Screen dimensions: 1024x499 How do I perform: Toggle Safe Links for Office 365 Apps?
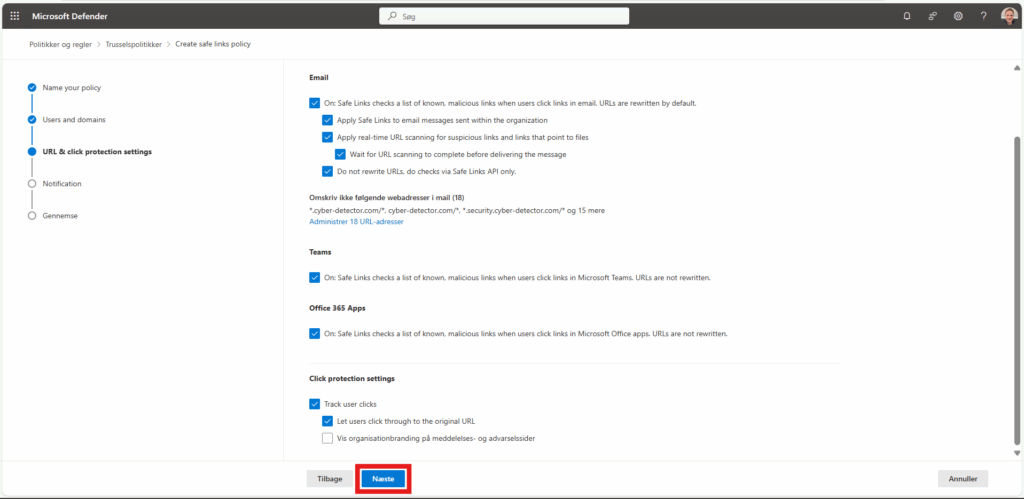click(315, 334)
